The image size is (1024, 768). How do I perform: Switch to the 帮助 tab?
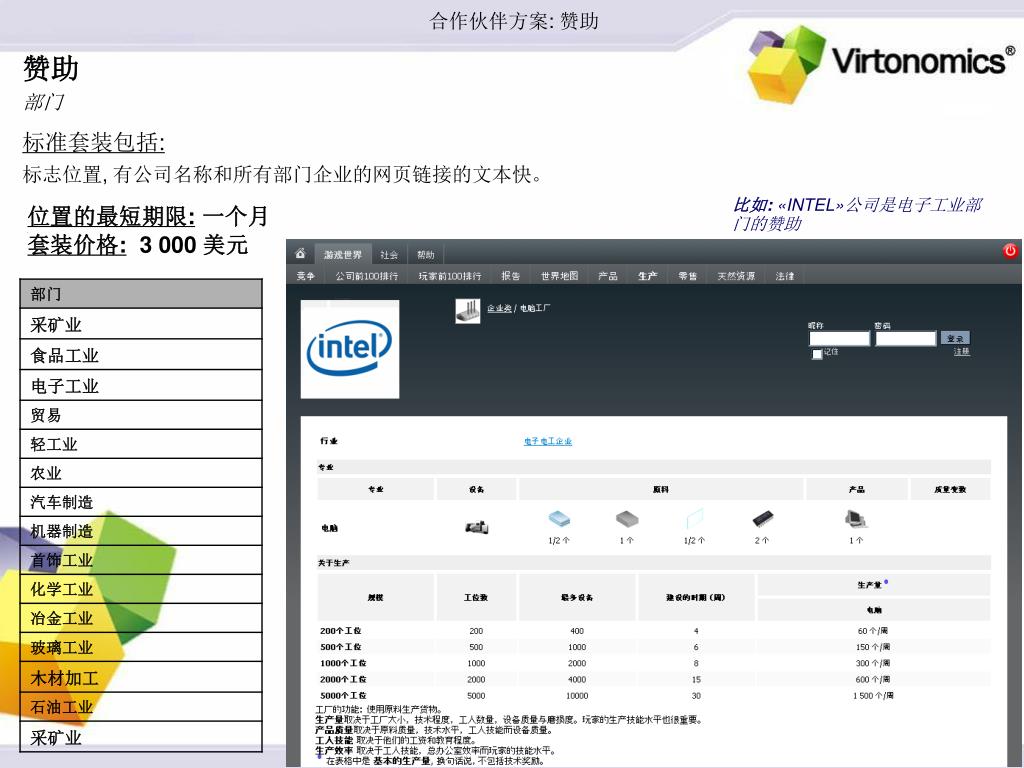point(426,255)
